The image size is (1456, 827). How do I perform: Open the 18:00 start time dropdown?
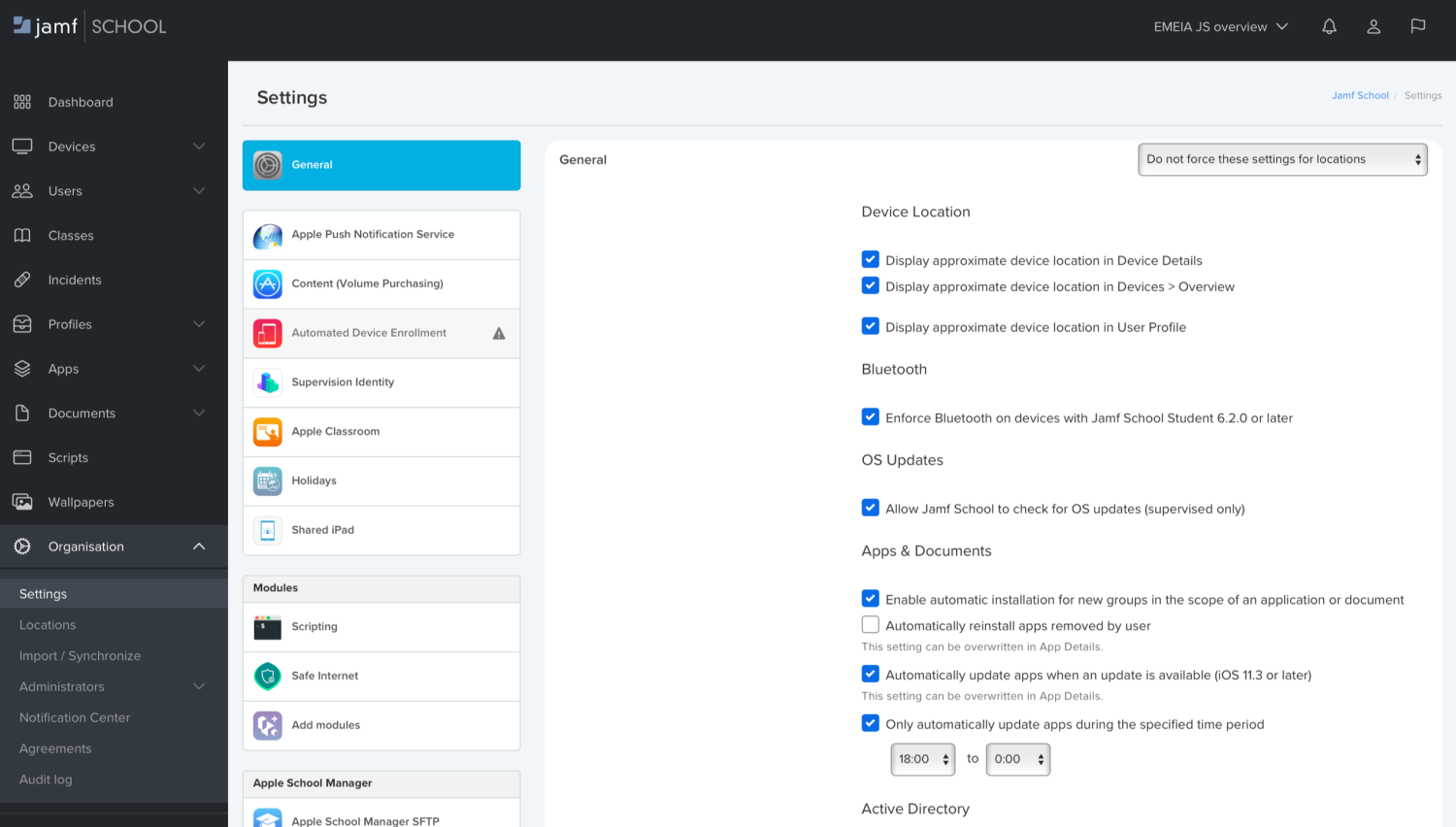923,759
